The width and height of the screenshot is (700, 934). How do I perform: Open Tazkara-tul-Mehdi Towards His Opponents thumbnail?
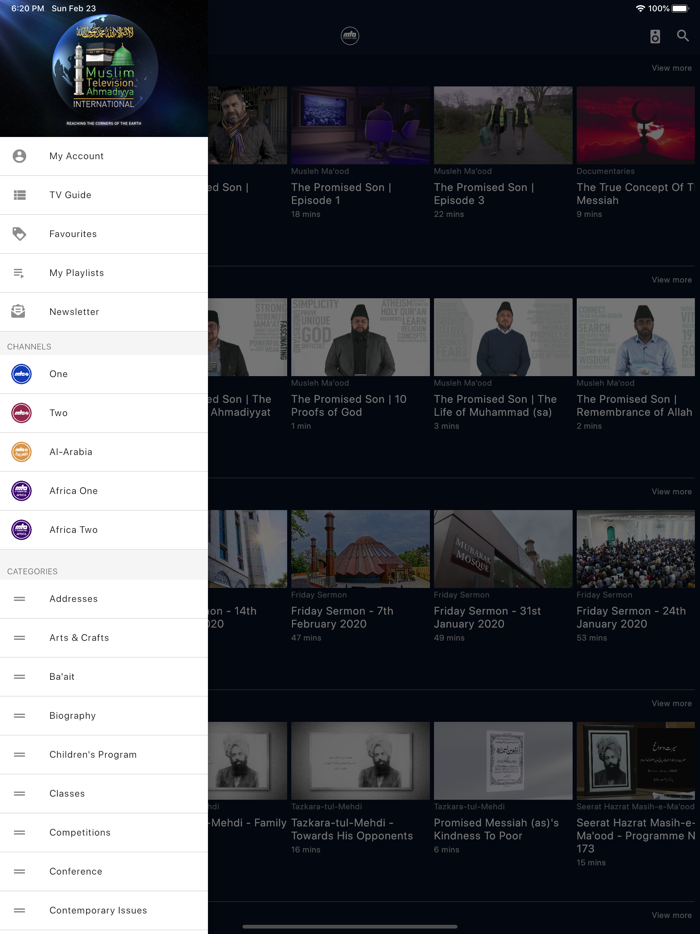360,761
